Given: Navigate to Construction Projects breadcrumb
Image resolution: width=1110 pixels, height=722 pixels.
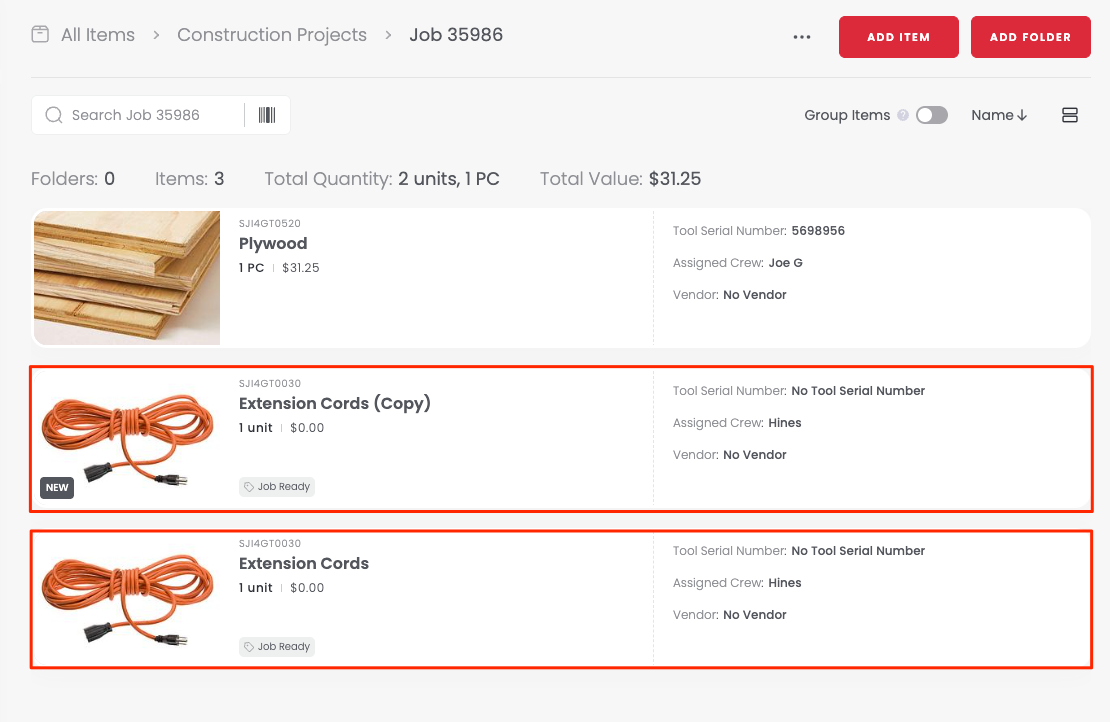Looking at the screenshot, I should 272,35.
